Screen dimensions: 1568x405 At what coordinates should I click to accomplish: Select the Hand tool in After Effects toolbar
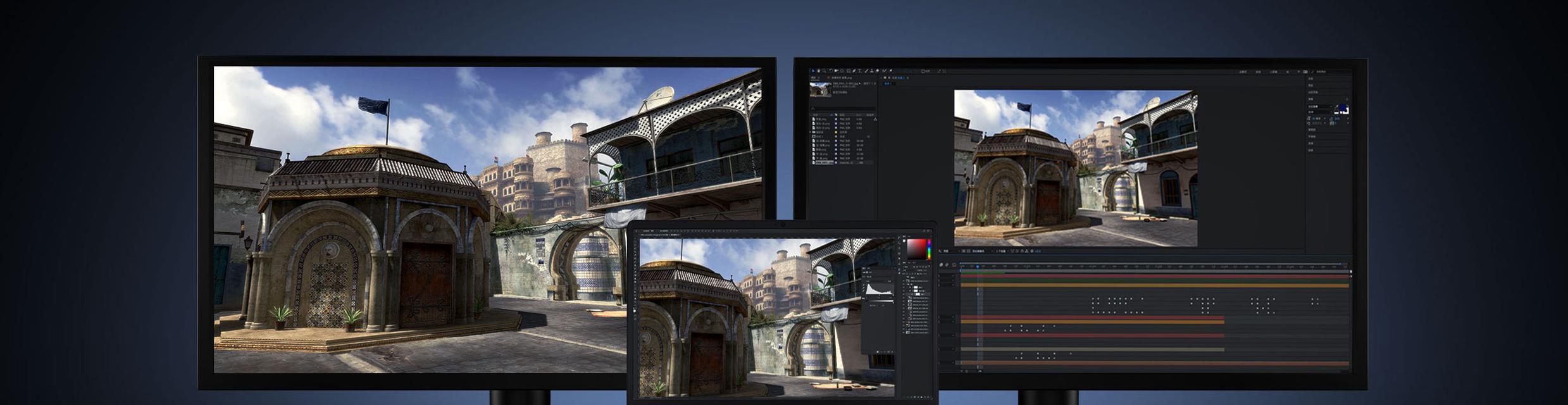coord(819,71)
